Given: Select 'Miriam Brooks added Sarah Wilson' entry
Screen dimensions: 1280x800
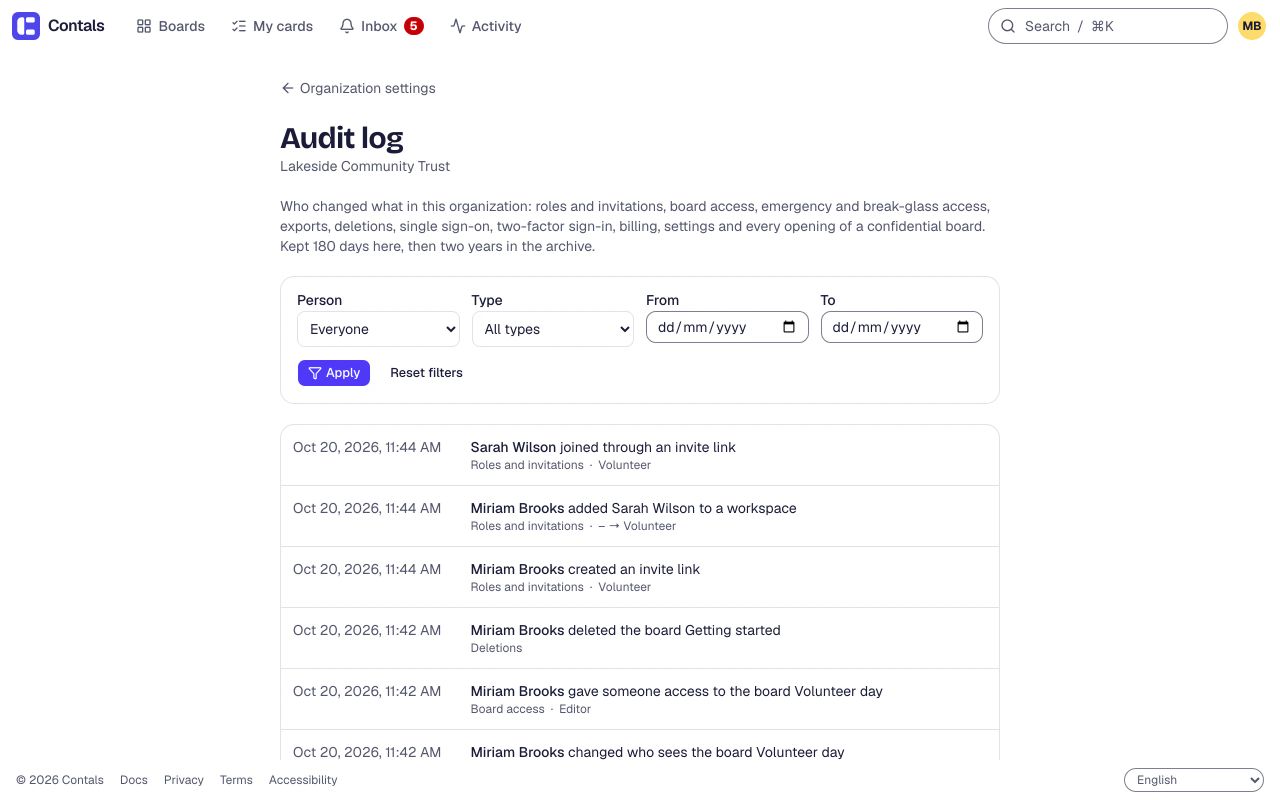Looking at the screenshot, I should [640, 516].
